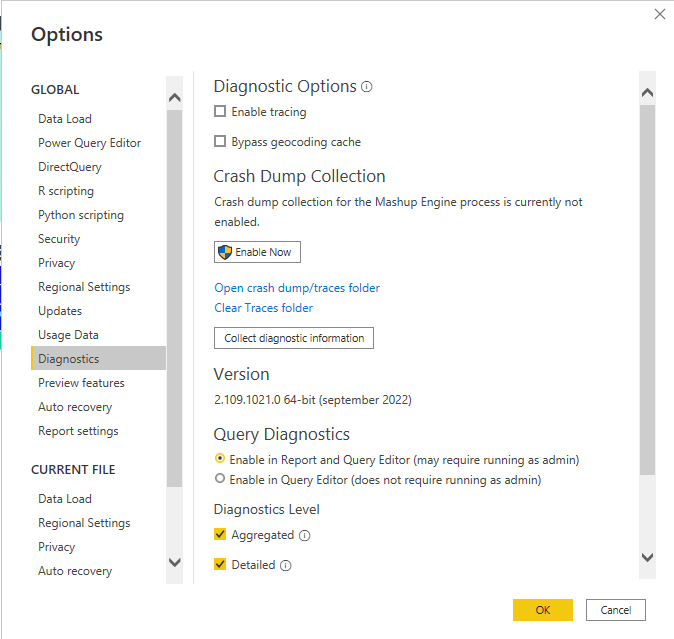Open crash dump/traces folder link
Screen dimensions: 674x639
(x=297, y=288)
